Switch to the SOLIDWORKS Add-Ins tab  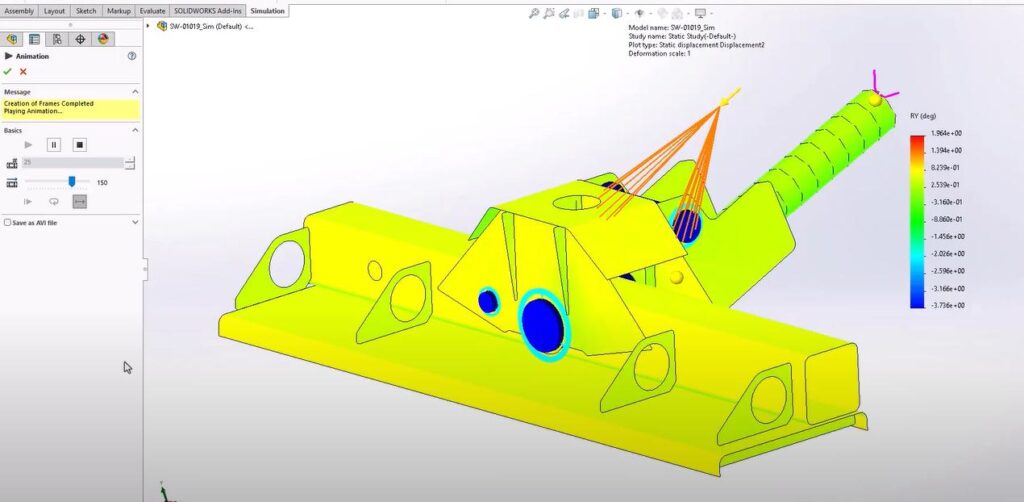pyautogui.click(x=208, y=11)
